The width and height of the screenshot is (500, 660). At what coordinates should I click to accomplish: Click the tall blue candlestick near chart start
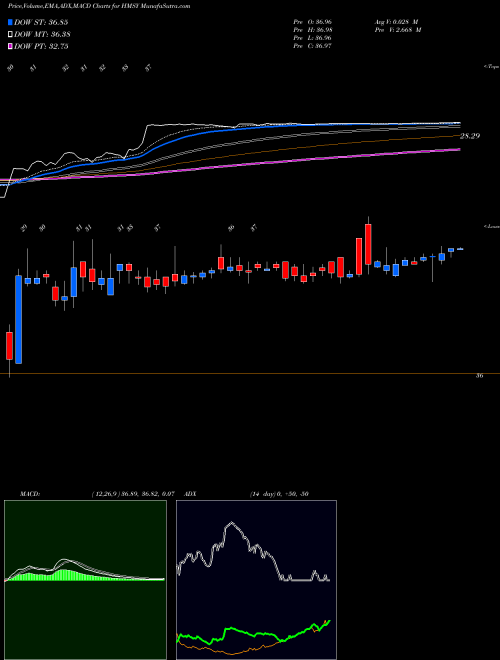(x=19, y=319)
